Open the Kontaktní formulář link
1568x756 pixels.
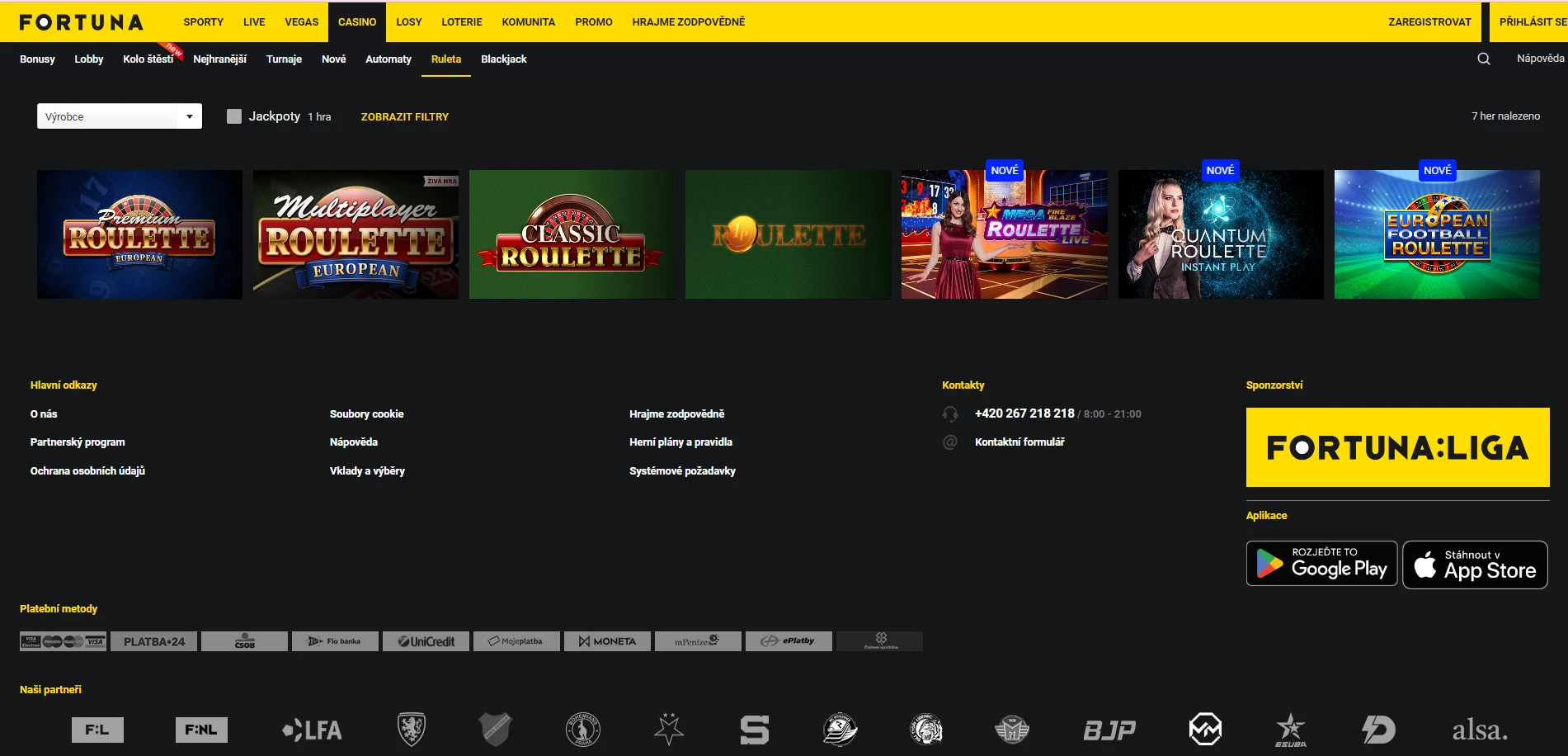click(x=1019, y=442)
